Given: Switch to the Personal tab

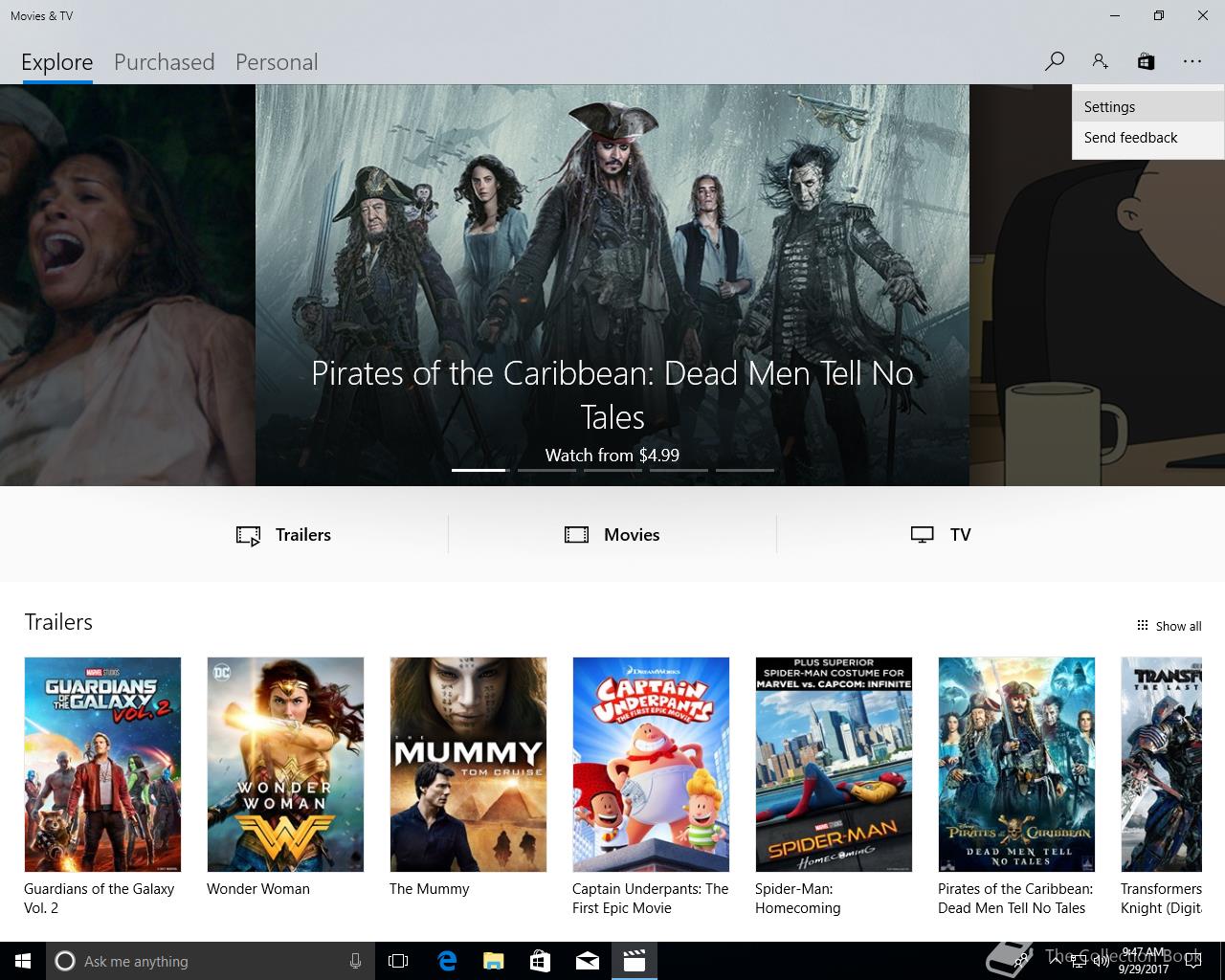Looking at the screenshot, I should 277,62.
